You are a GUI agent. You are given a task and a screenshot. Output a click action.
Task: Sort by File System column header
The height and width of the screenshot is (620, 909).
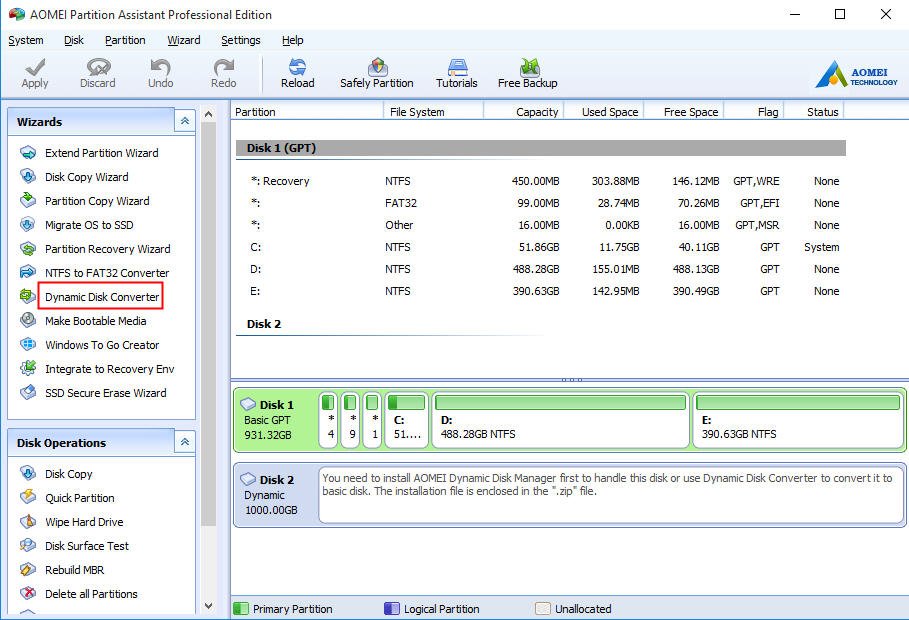pyautogui.click(x=433, y=112)
